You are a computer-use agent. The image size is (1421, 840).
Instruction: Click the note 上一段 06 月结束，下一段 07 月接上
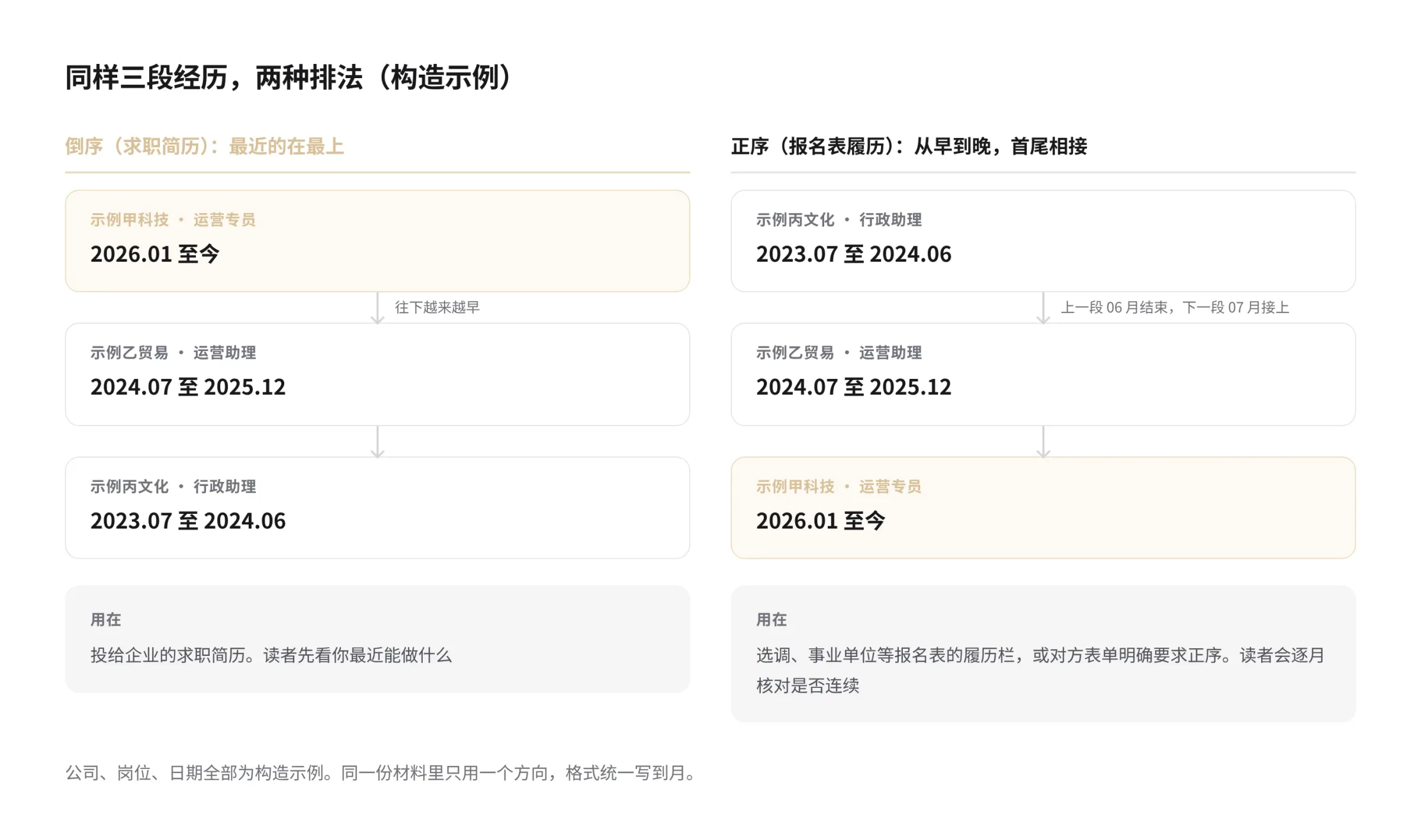click(x=1175, y=307)
